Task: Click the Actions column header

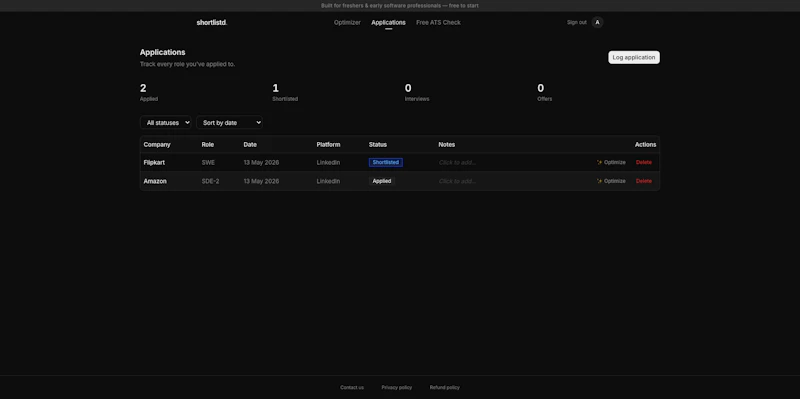Action: (x=645, y=144)
